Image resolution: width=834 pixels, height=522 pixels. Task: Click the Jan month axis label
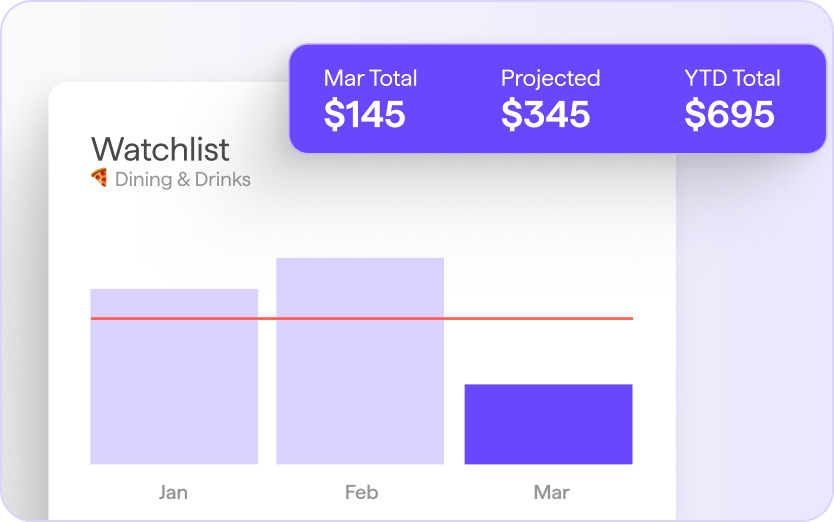tap(173, 492)
